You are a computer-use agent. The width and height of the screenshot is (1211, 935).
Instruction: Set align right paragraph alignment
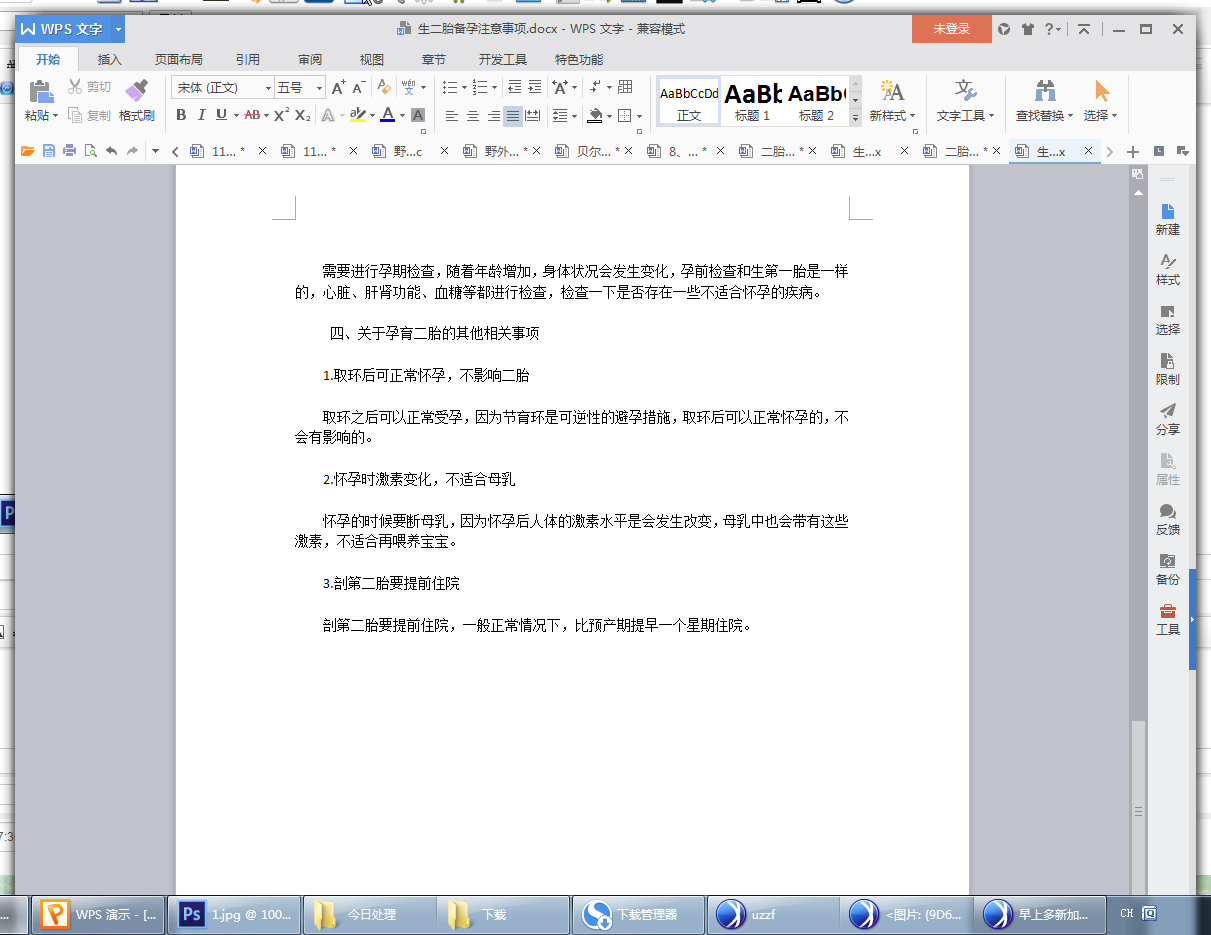click(x=493, y=116)
